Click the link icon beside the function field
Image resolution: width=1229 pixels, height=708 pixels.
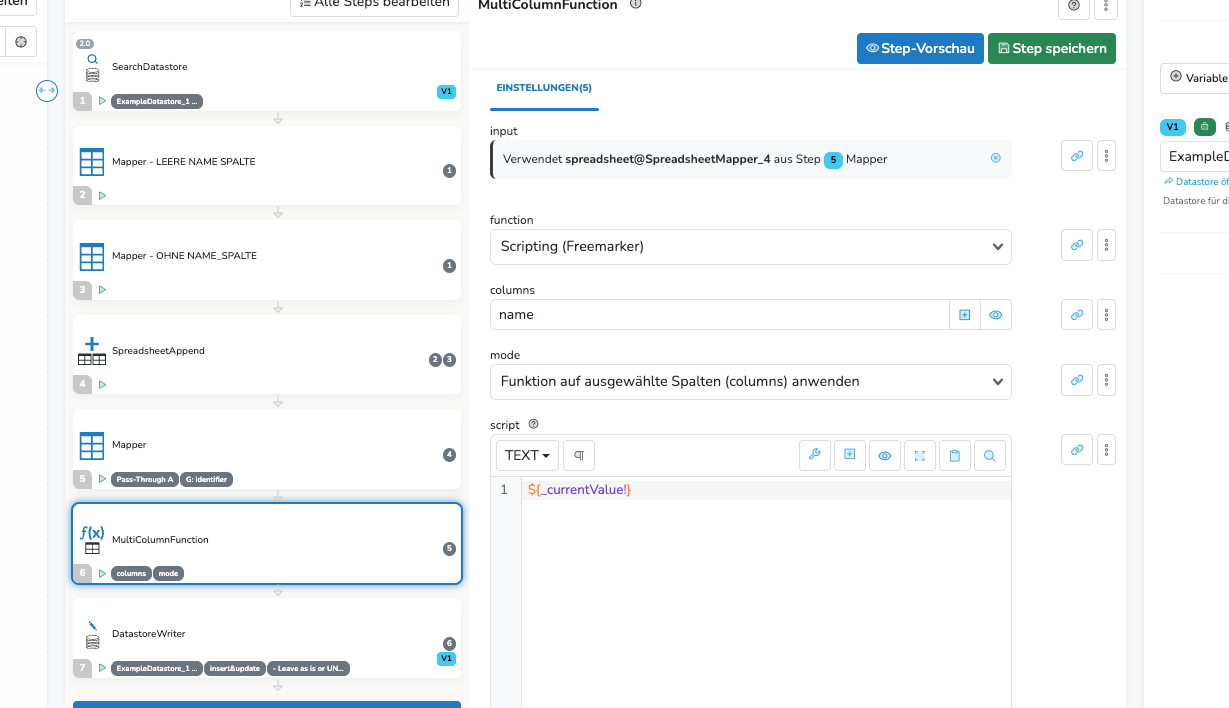1076,245
